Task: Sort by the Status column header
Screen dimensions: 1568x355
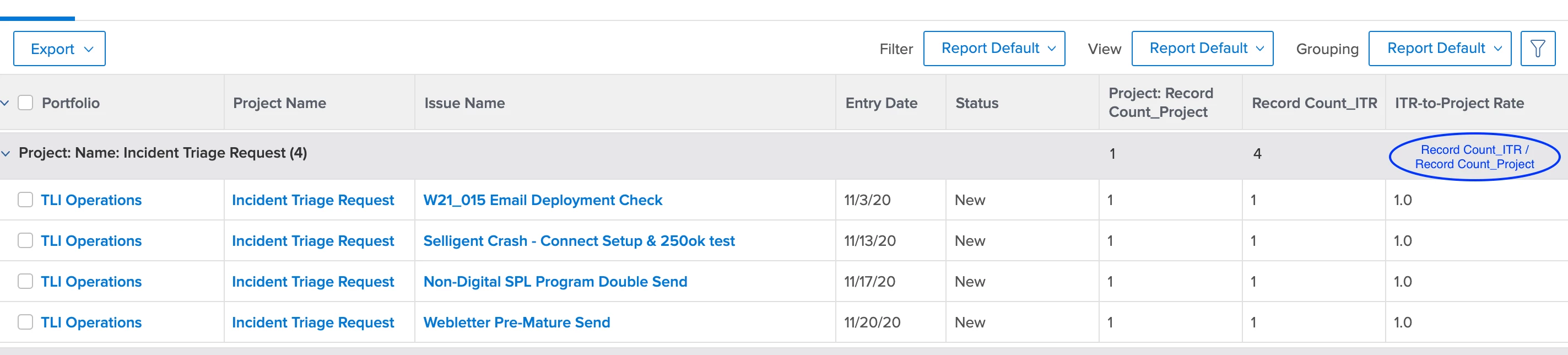Action: point(976,104)
